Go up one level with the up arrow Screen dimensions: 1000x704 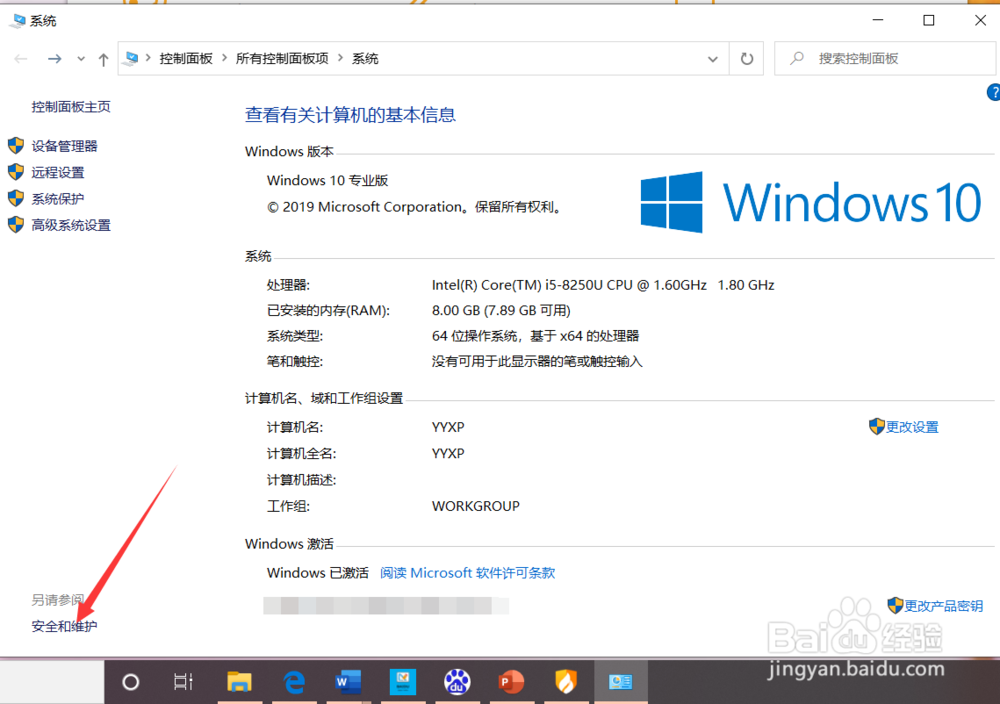tap(103, 59)
